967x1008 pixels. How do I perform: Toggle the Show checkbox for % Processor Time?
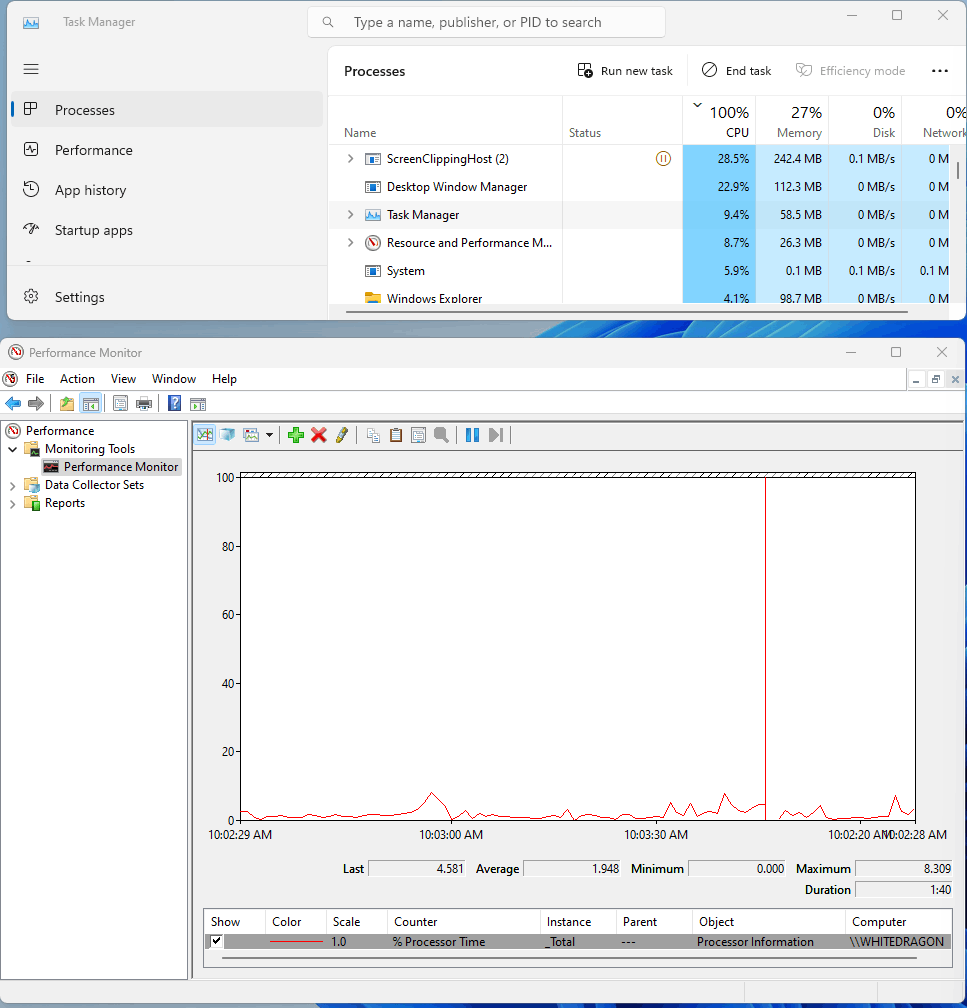pyautogui.click(x=217, y=941)
